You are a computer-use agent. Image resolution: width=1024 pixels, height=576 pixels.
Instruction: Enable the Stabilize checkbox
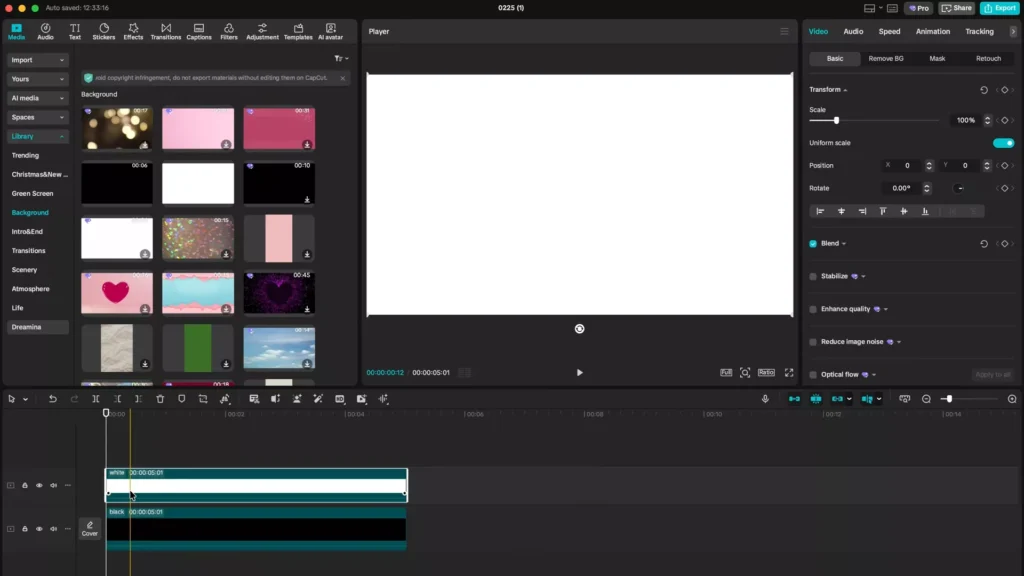pos(813,276)
